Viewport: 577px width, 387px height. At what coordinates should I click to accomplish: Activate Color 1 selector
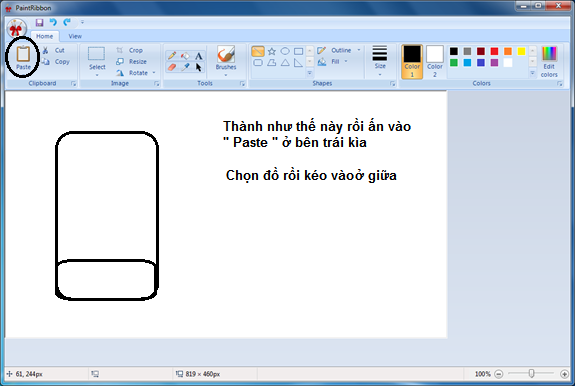412,61
